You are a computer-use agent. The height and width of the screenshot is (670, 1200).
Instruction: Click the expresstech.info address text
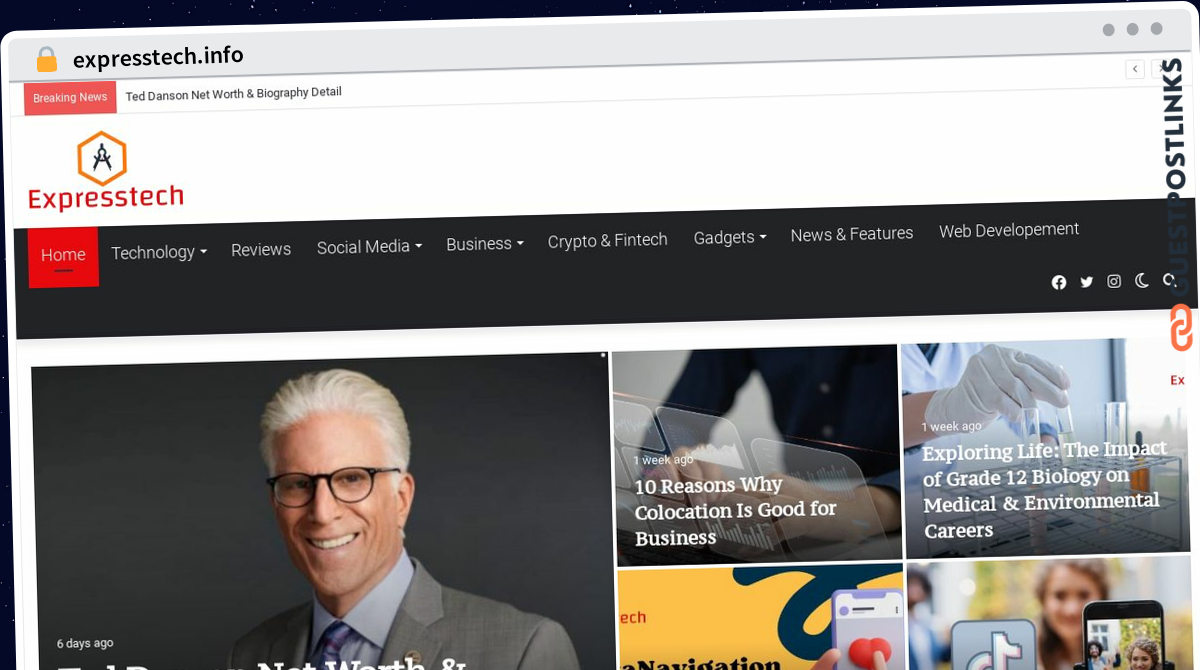coord(158,57)
